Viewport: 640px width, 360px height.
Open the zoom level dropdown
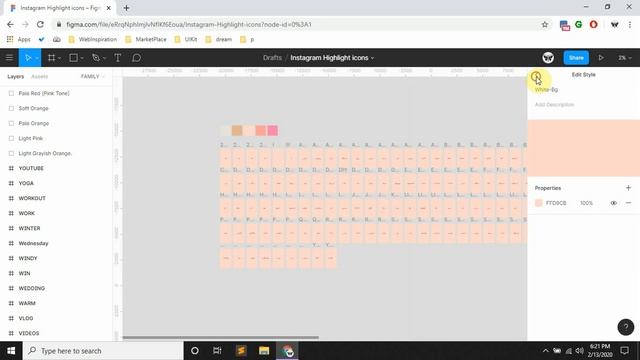(624, 58)
